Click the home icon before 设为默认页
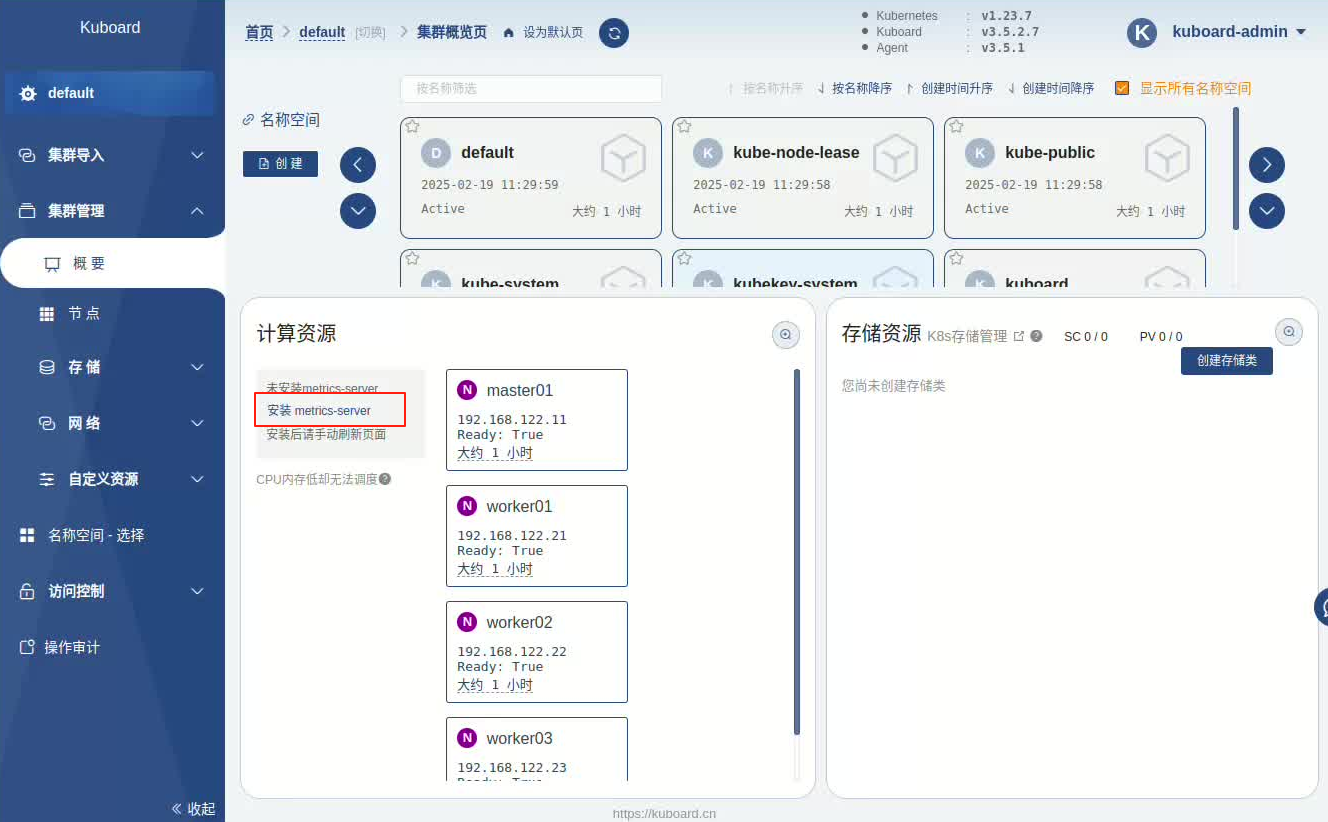 [x=509, y=33]
